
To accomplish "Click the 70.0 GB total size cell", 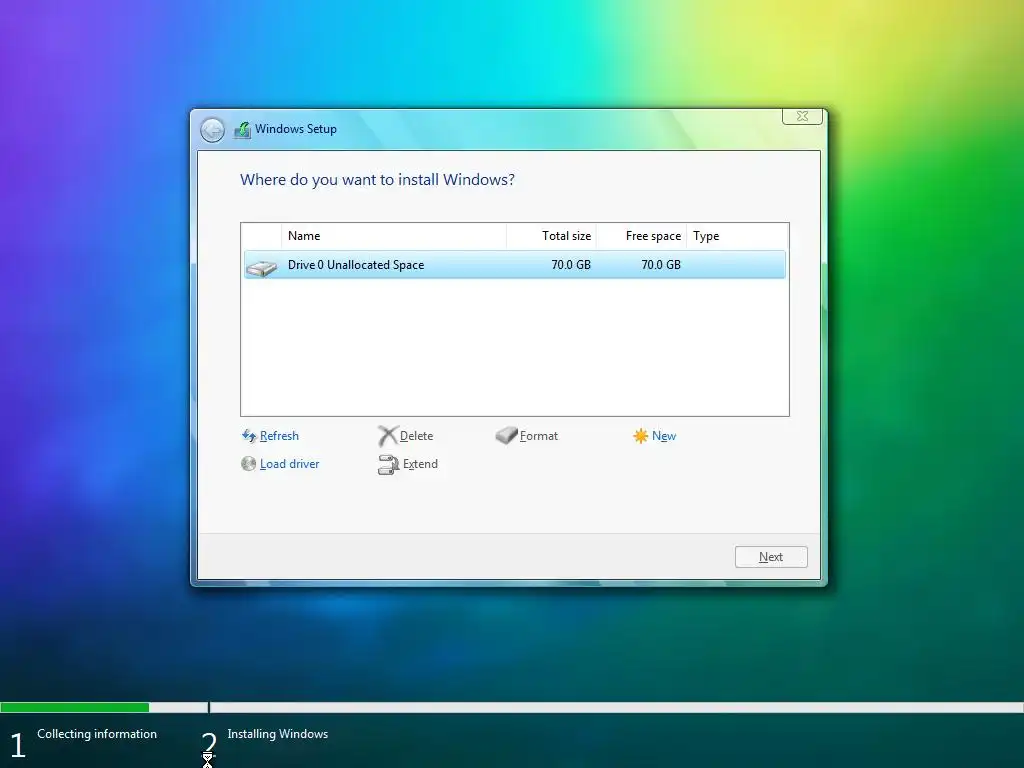I will tap(571, 264).
